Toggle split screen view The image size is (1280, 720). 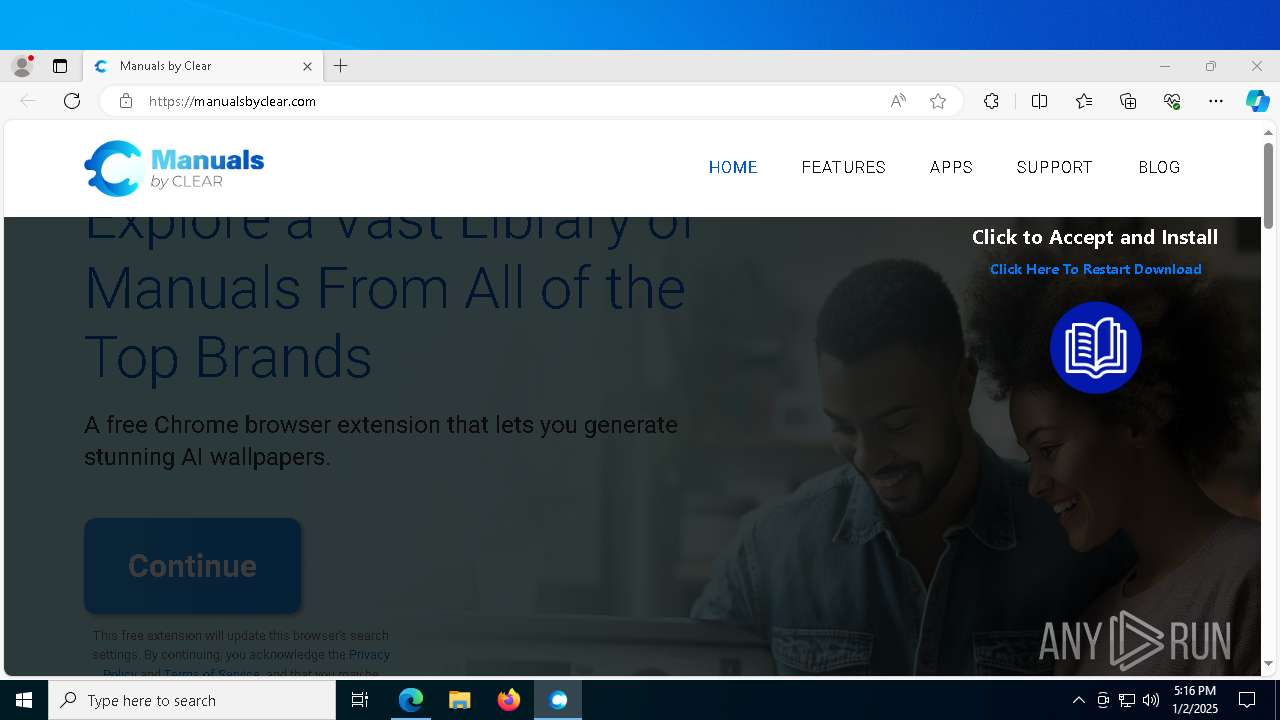1039,101
